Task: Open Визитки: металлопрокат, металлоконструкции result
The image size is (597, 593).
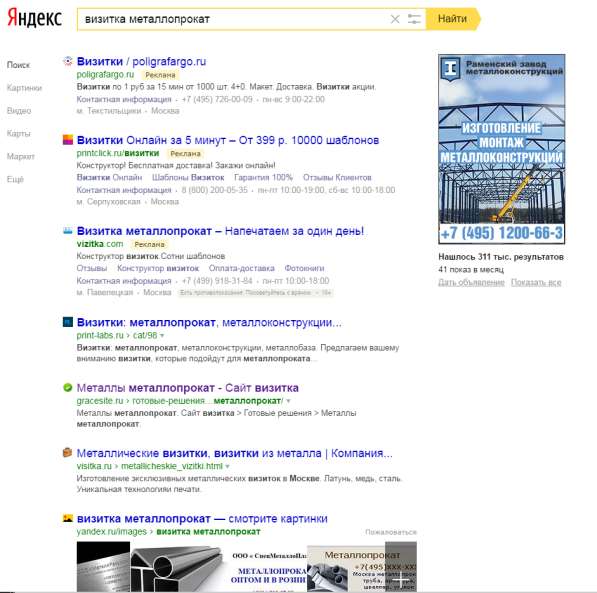Action: pos(209,322)
